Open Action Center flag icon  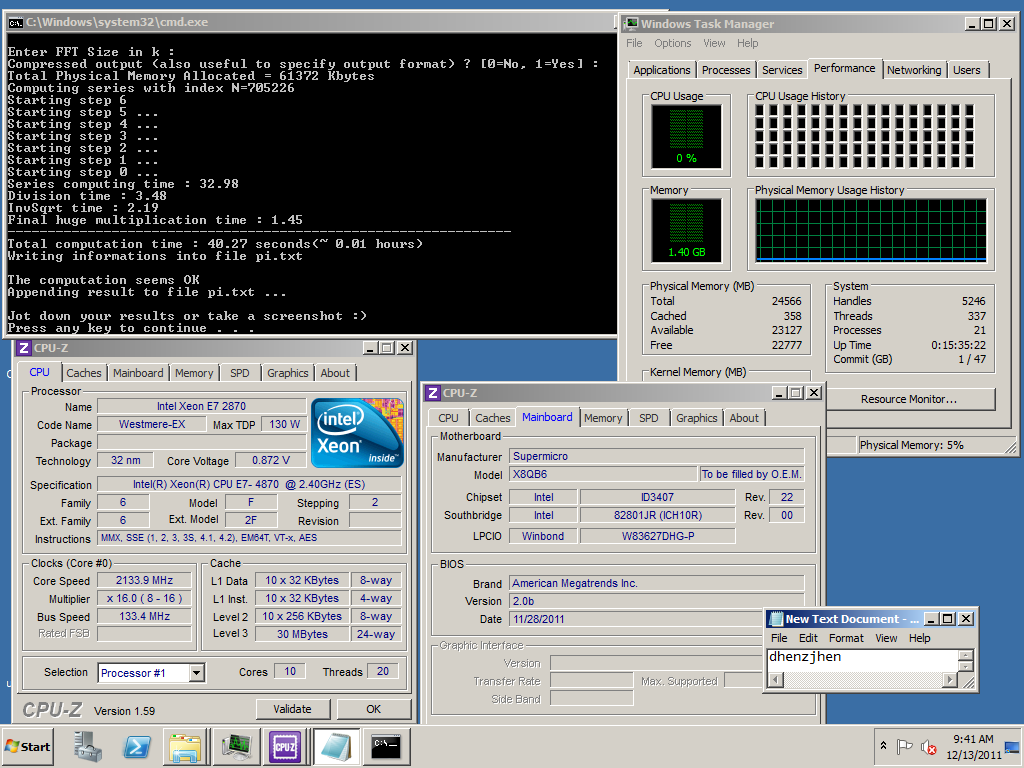(x=904, y=746)
